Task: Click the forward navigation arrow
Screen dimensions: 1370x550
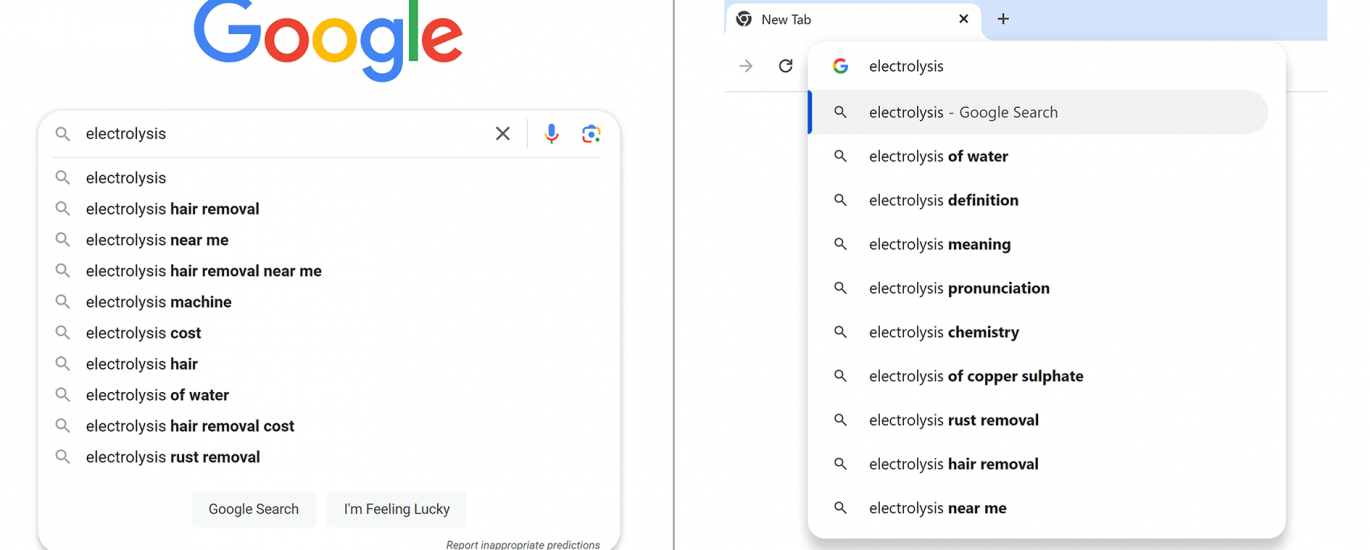Action: coord(746,66)
